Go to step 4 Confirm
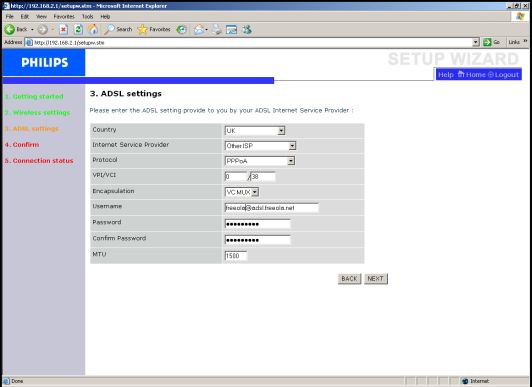The width and height of the screenshot is (532, 387). [x=22, y=144]
